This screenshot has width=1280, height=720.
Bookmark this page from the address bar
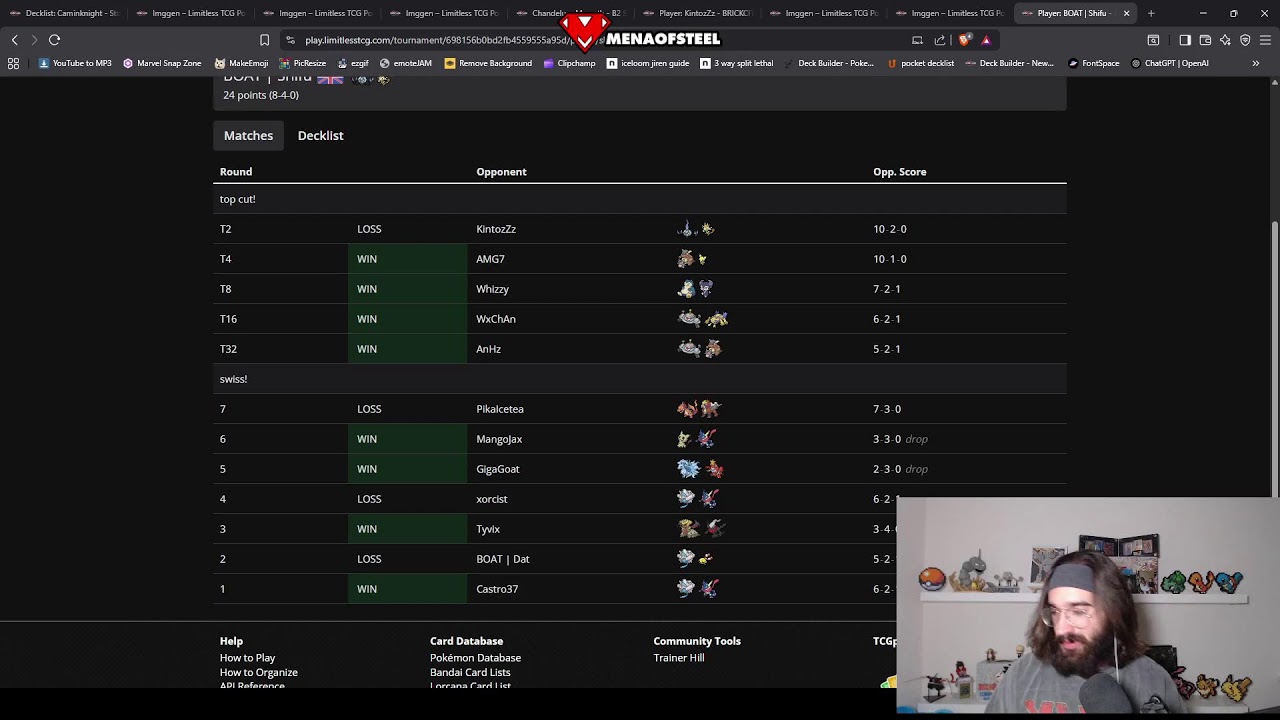click(x=264, y=40)
